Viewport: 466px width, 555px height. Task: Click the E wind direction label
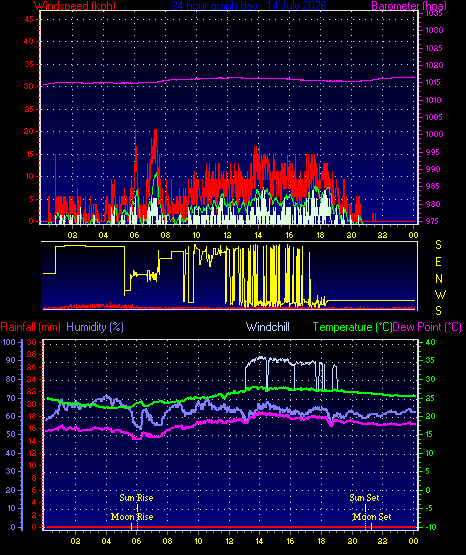[438, 262]
